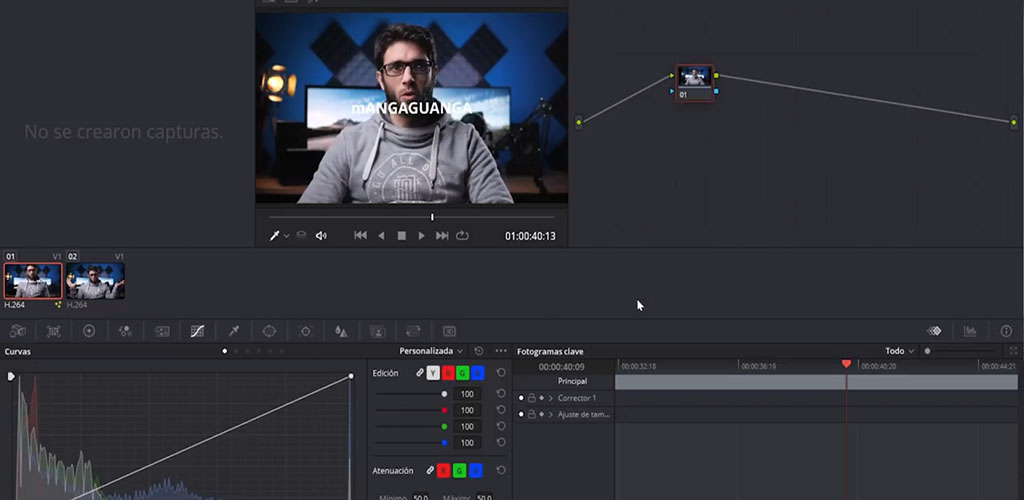The width and height of the screenshot is (1024, 500).
Task: Toggle loop playback in the viewer
Action: pos(462,236)
